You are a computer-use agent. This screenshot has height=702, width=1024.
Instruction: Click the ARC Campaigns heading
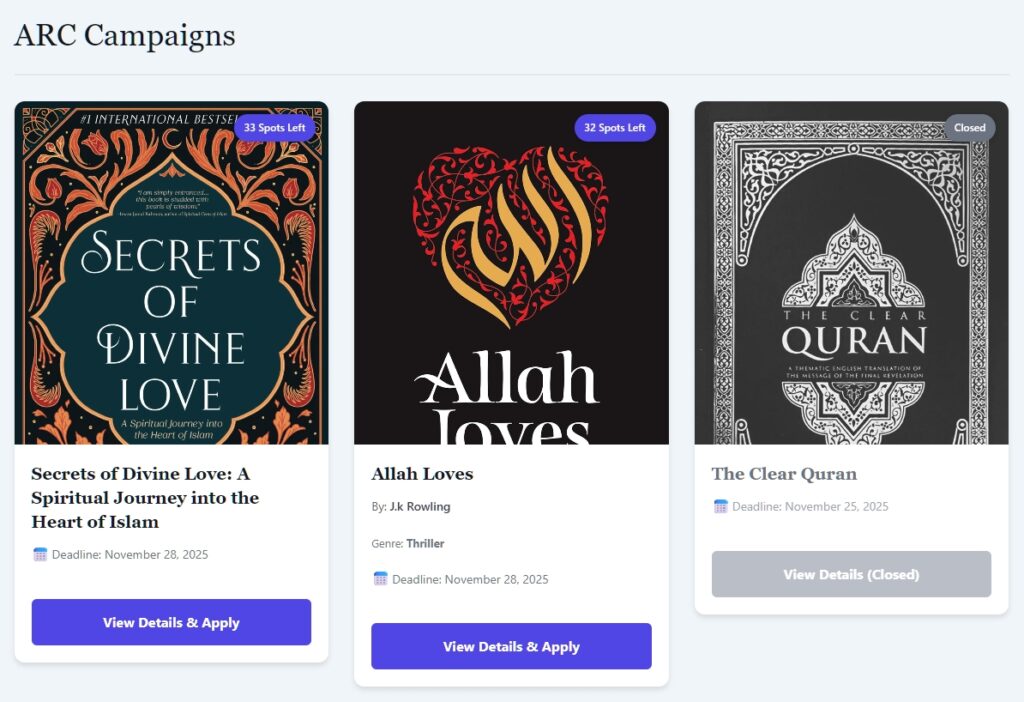click(125, 36)
